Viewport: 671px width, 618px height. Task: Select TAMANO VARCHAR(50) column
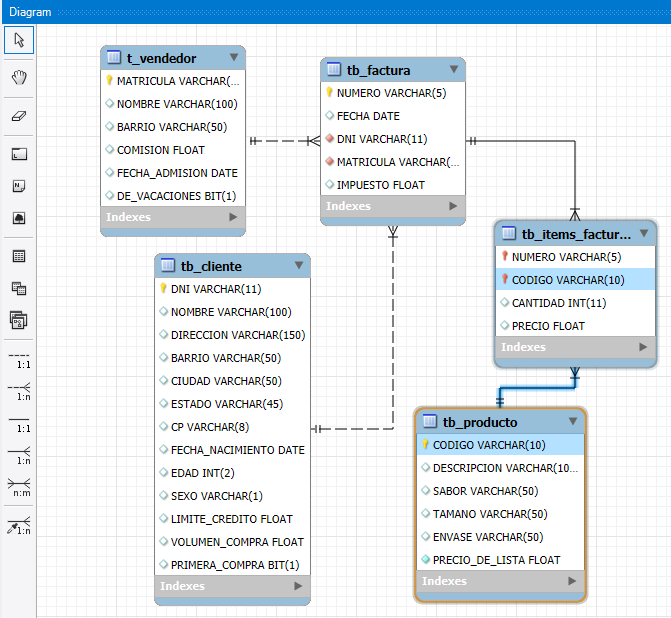pyautogui.click(x=500, y=514)
